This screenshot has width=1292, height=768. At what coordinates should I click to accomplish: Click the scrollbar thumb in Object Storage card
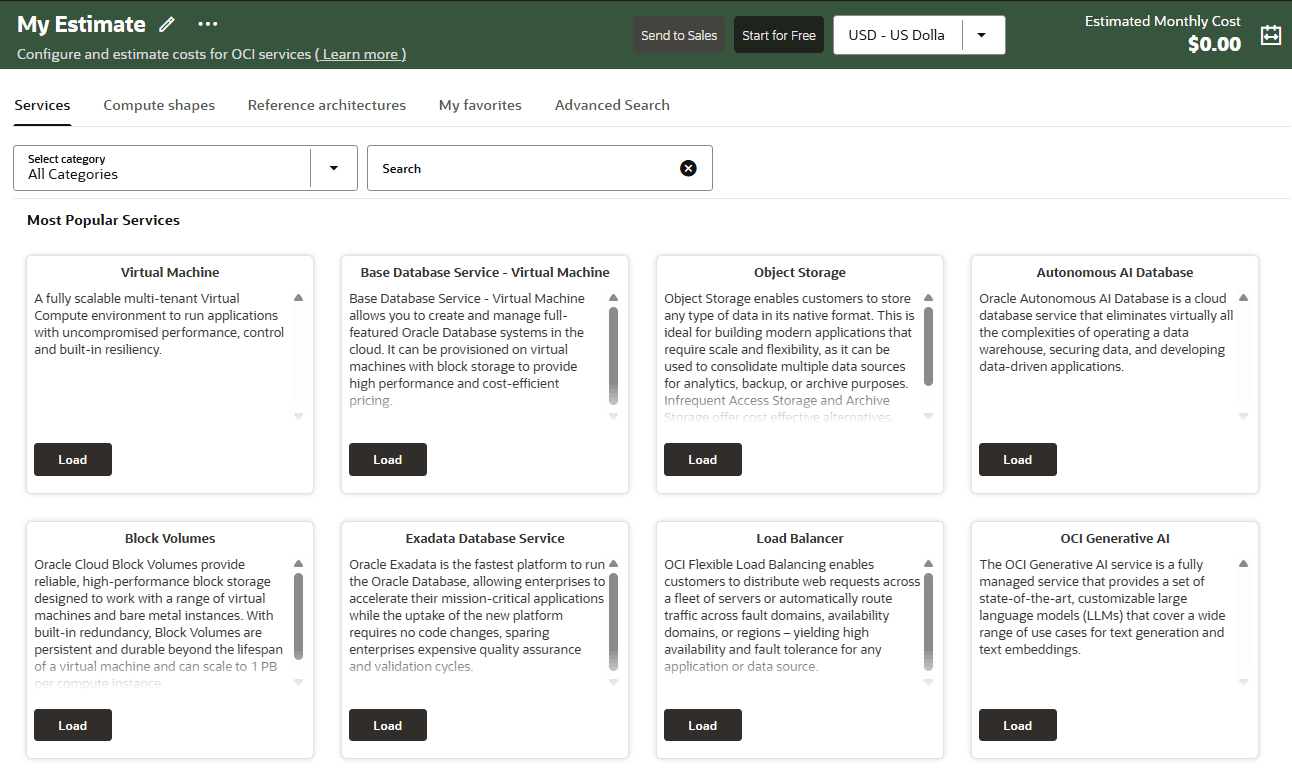coord(928,346)
